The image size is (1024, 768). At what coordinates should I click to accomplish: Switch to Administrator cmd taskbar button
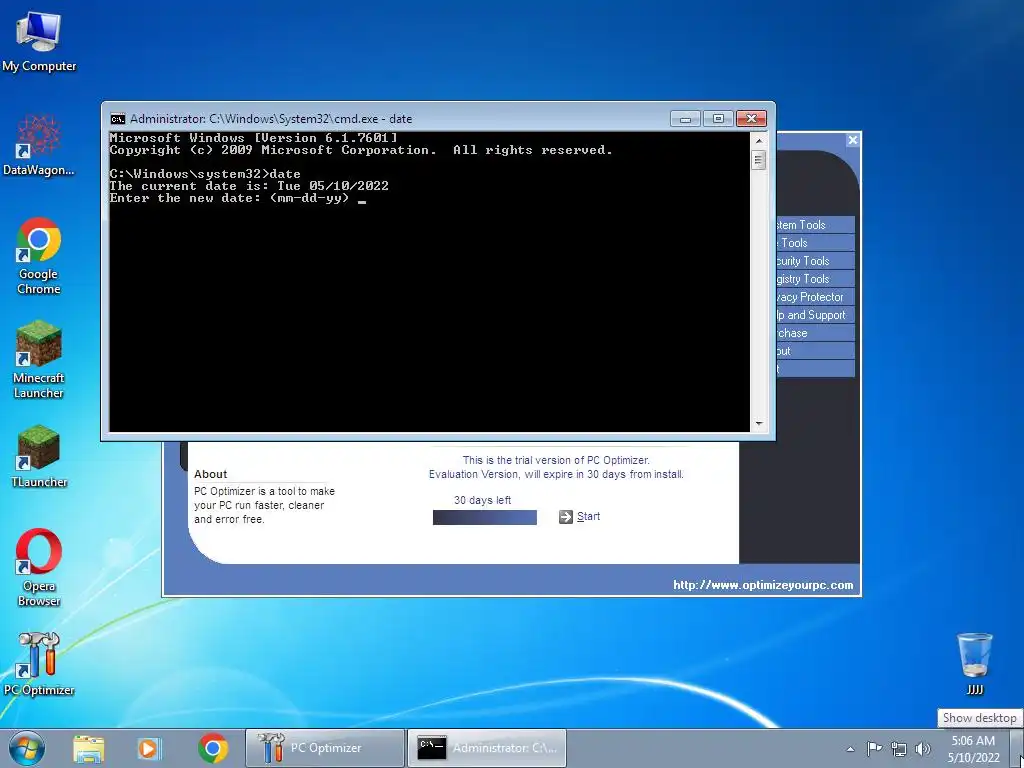pos(487,748)
